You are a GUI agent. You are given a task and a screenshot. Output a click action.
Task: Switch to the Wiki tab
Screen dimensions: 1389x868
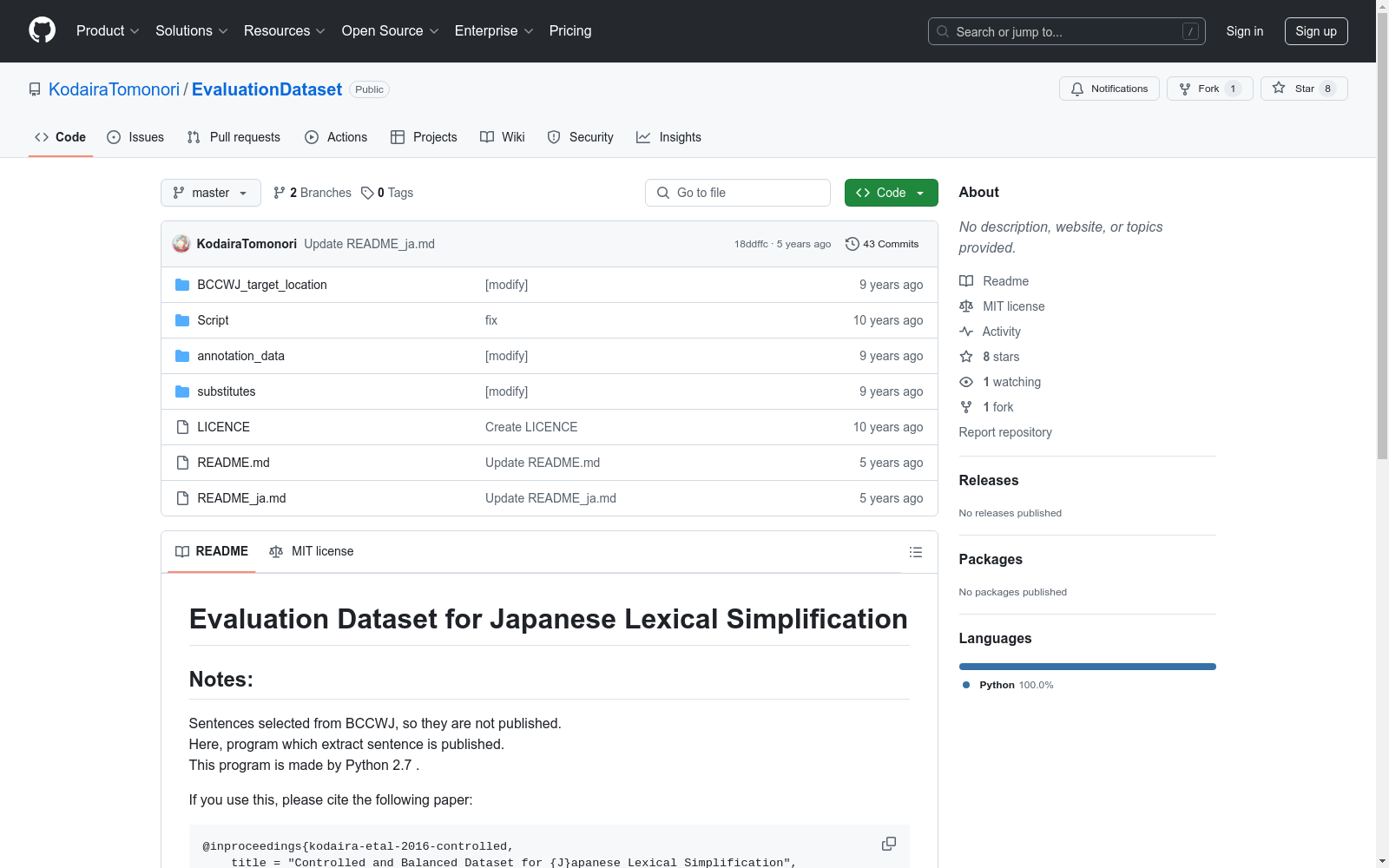pyautogui.click(x=503, y=137)
